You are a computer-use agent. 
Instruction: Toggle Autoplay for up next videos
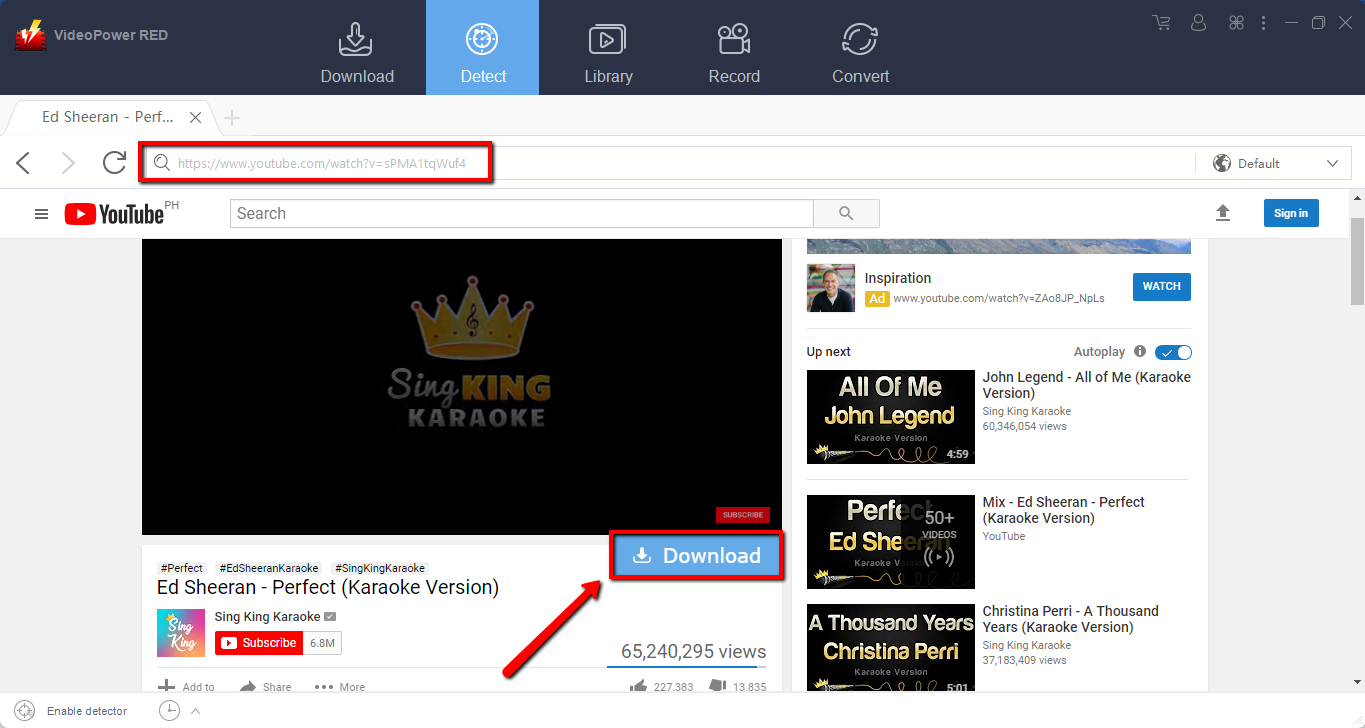coord(1172,352)
